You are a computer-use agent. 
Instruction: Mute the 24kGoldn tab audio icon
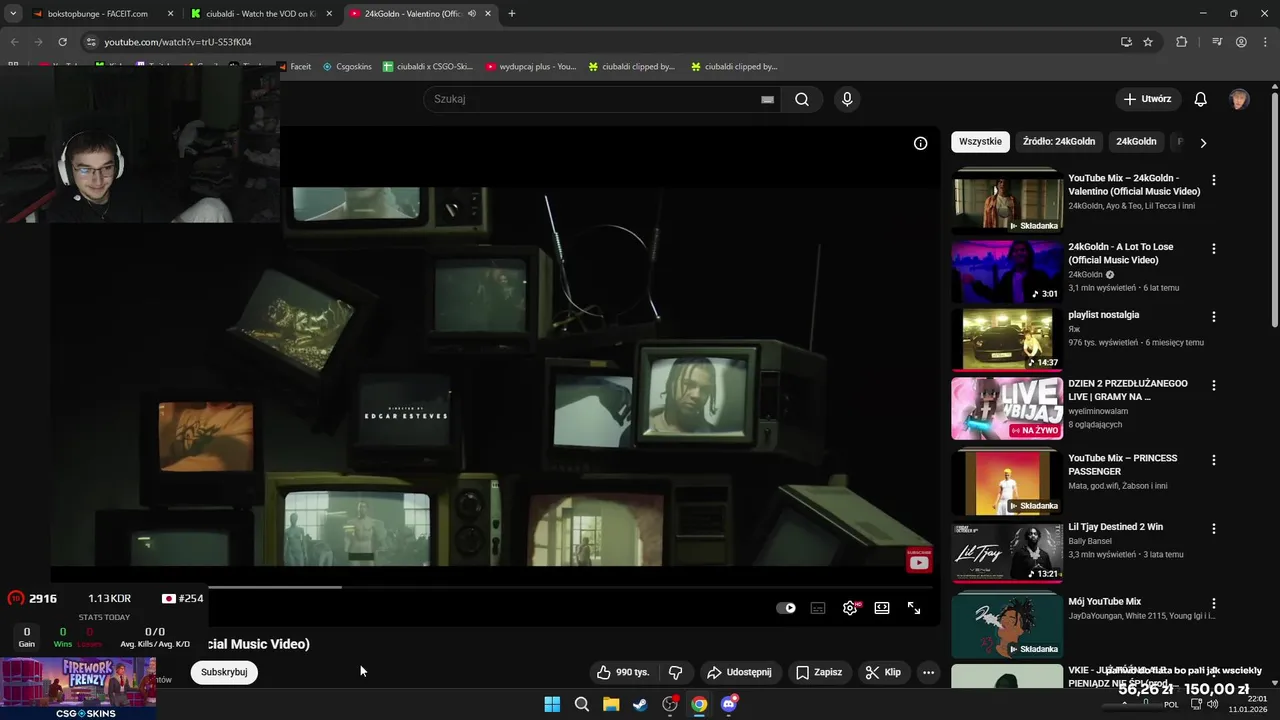tap(471, 14)
